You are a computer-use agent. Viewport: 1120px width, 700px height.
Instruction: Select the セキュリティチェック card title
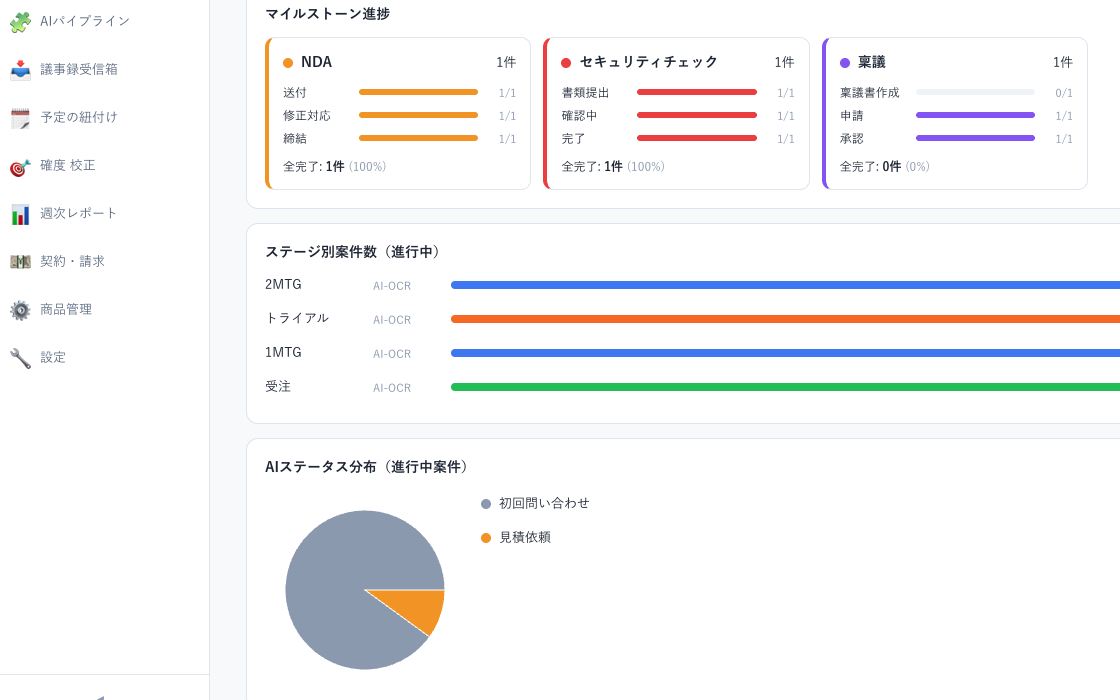[x=649, y=62]
